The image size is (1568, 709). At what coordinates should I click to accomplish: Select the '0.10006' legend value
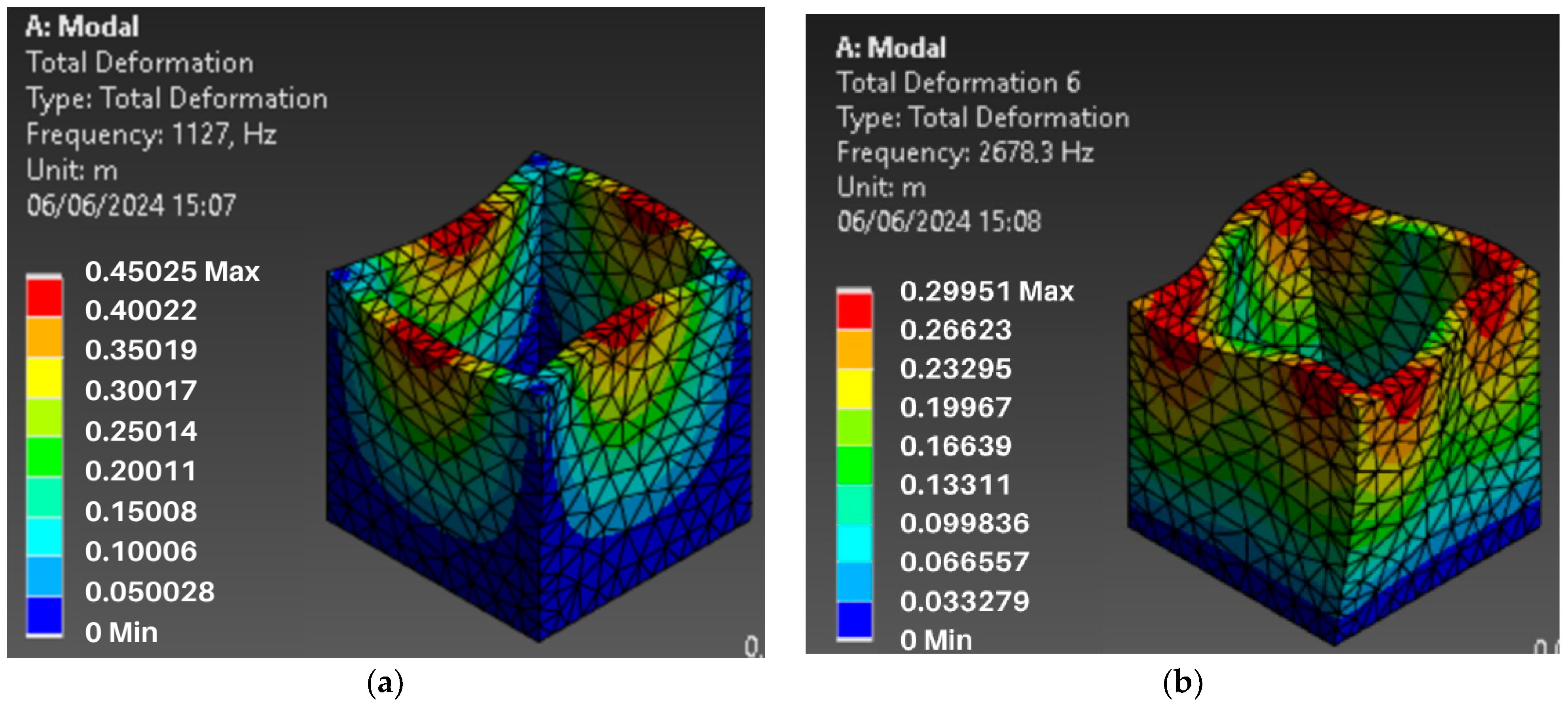point(141,551)
